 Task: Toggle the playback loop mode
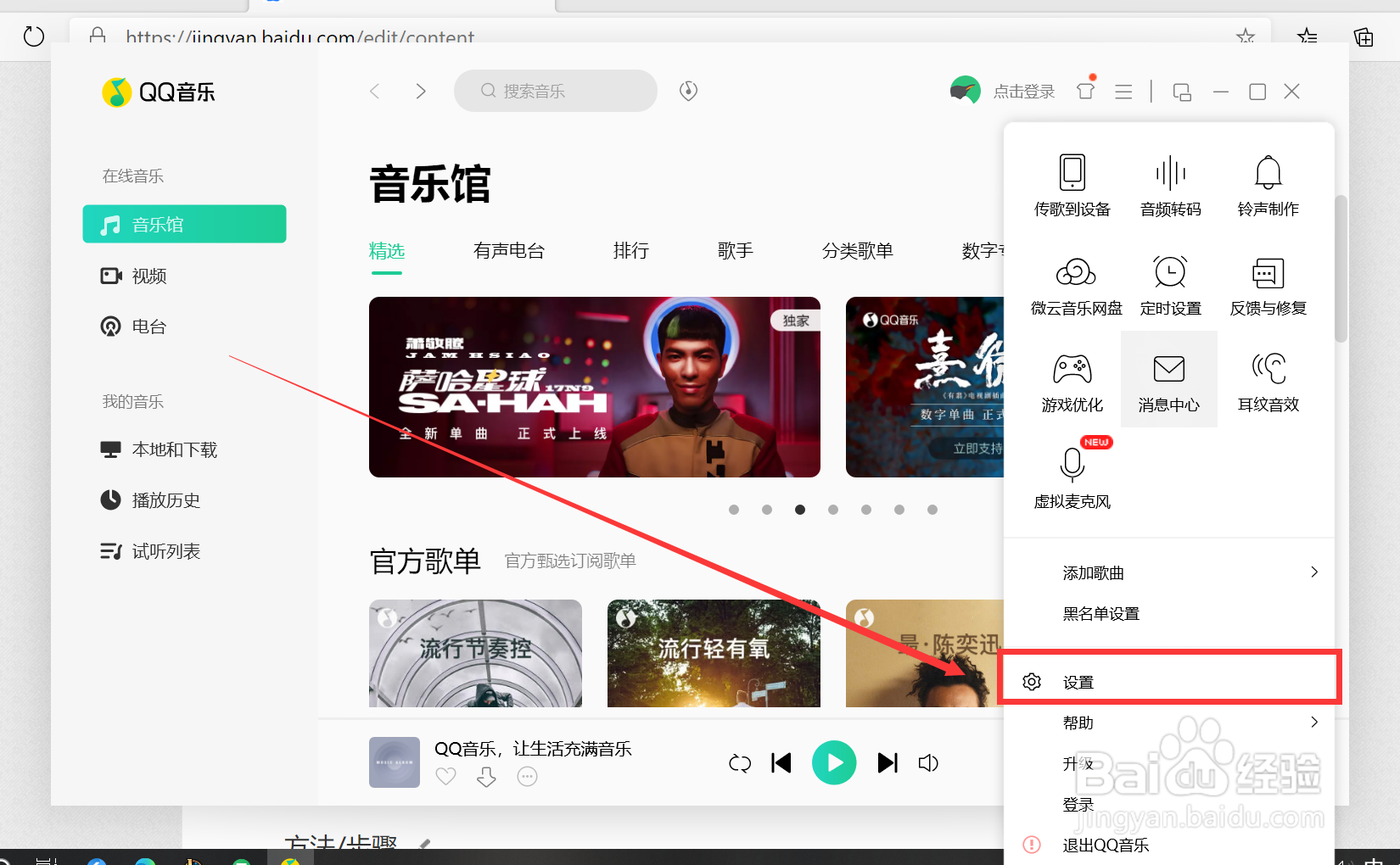click(x=739, y=762)
